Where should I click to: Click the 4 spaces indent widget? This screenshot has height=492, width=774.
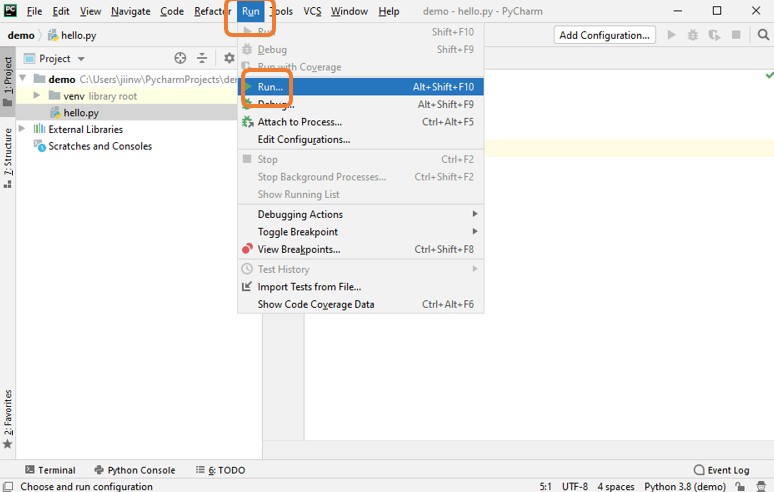click(x=616, y=487)
